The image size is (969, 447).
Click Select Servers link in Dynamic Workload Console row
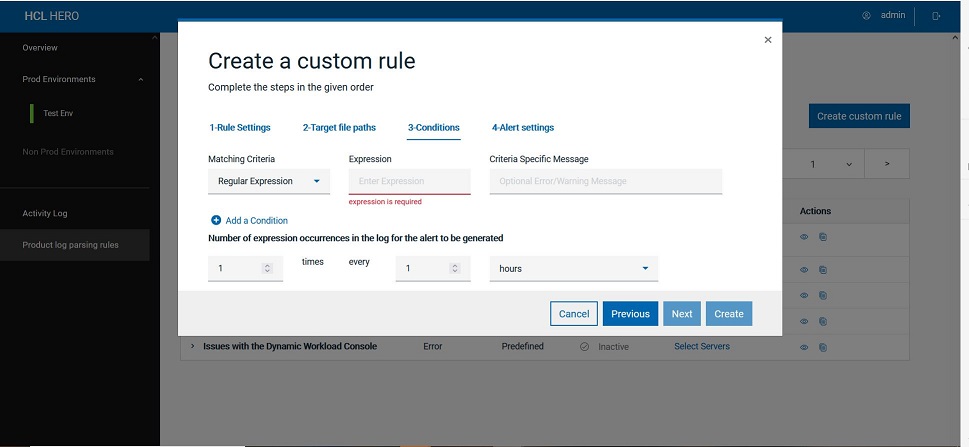point(702,346)
